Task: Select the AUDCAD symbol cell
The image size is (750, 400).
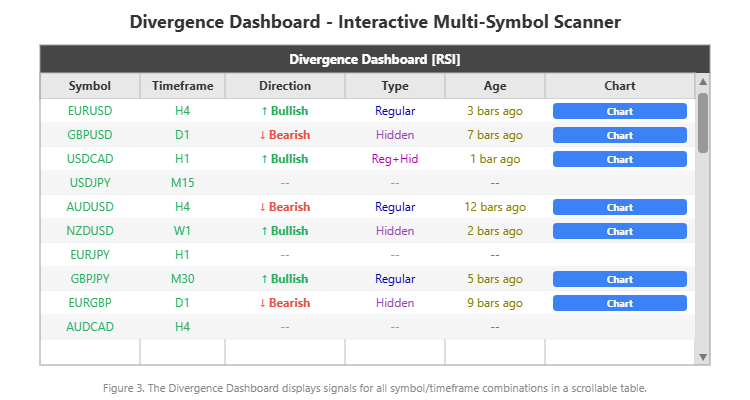Action: [x=90, y=327]
